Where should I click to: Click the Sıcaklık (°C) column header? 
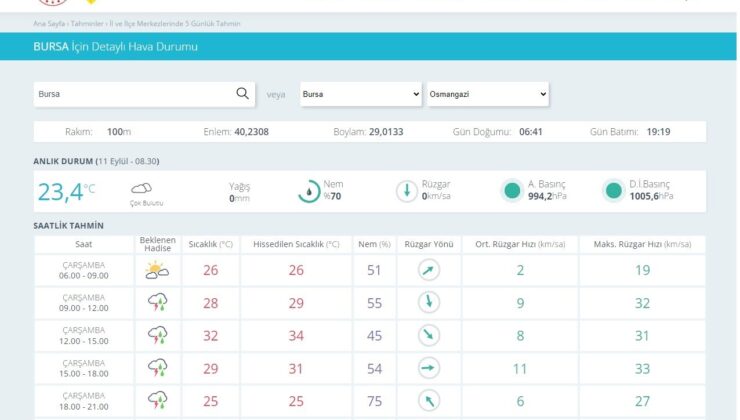(210, 244)
